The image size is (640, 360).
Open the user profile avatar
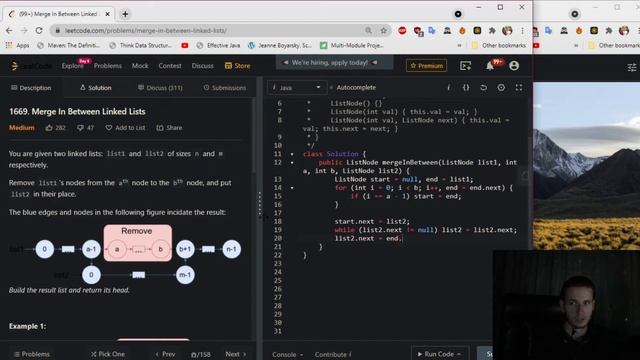[514, 66]
